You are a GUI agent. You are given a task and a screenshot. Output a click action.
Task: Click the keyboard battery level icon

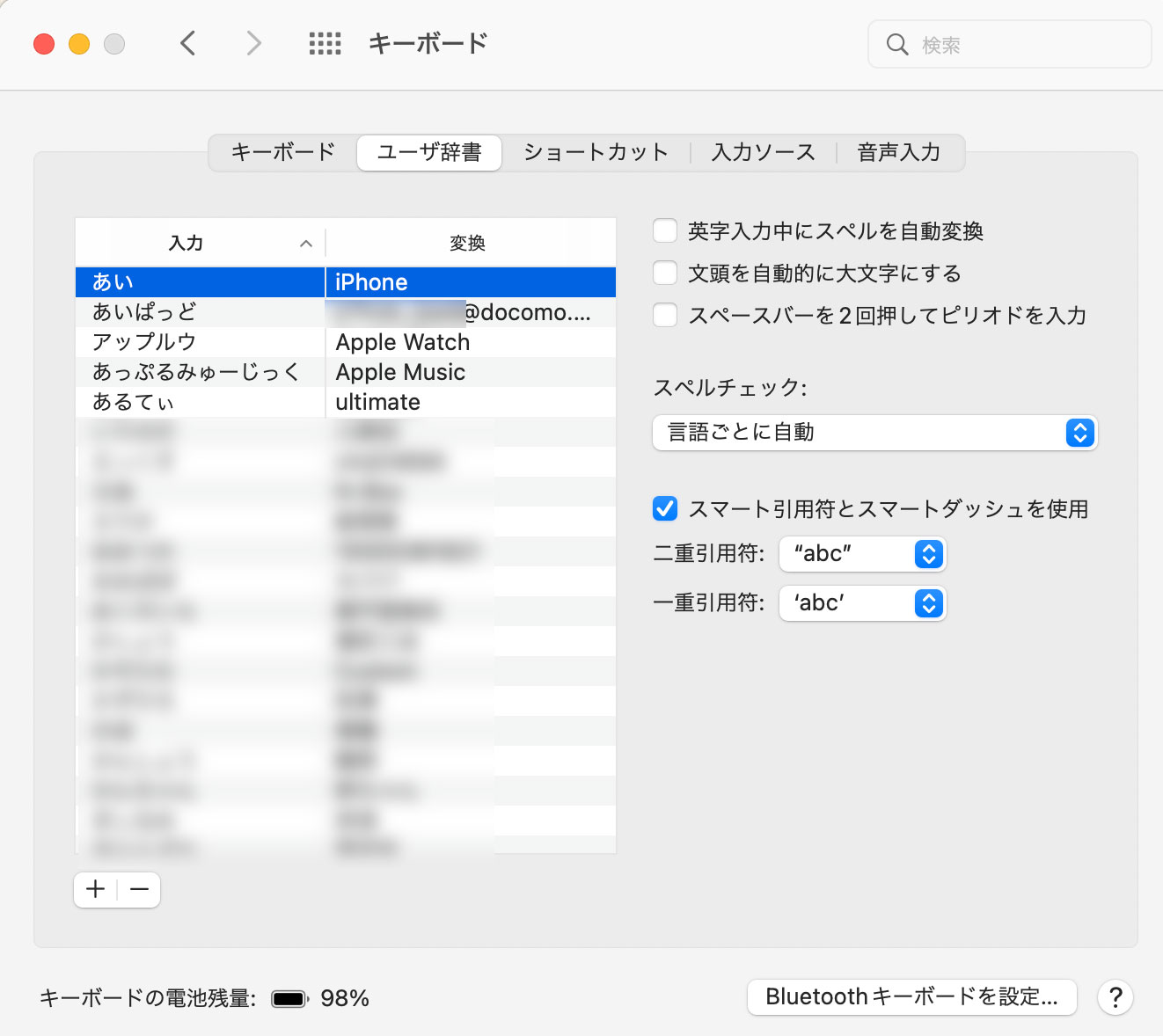tap(289, 998)
